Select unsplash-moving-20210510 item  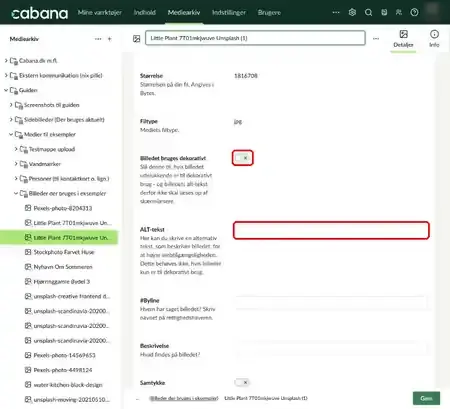point(71,399)
